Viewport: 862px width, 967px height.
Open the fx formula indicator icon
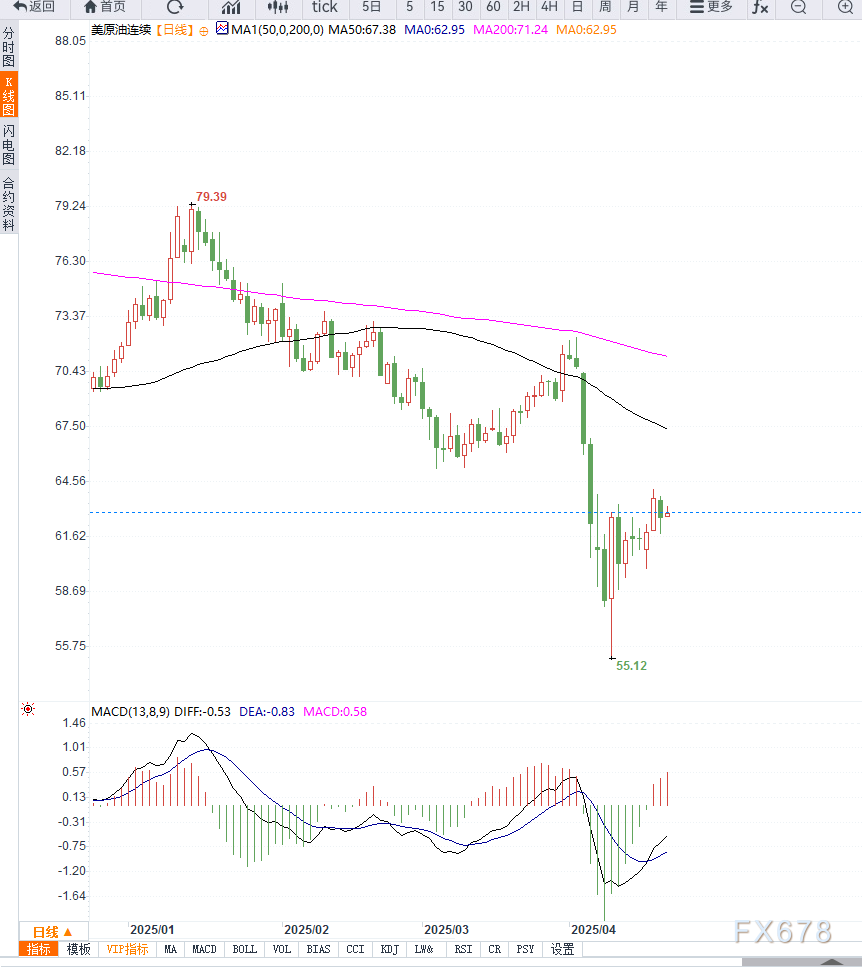click(760, 7)
